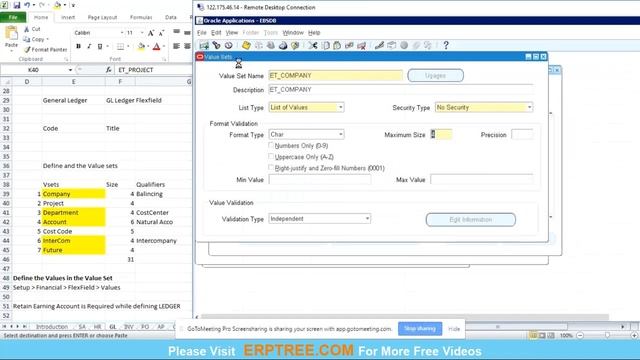
Task: Click the Undo arrow in Excel quick access
Action: (x=27, y=5)
